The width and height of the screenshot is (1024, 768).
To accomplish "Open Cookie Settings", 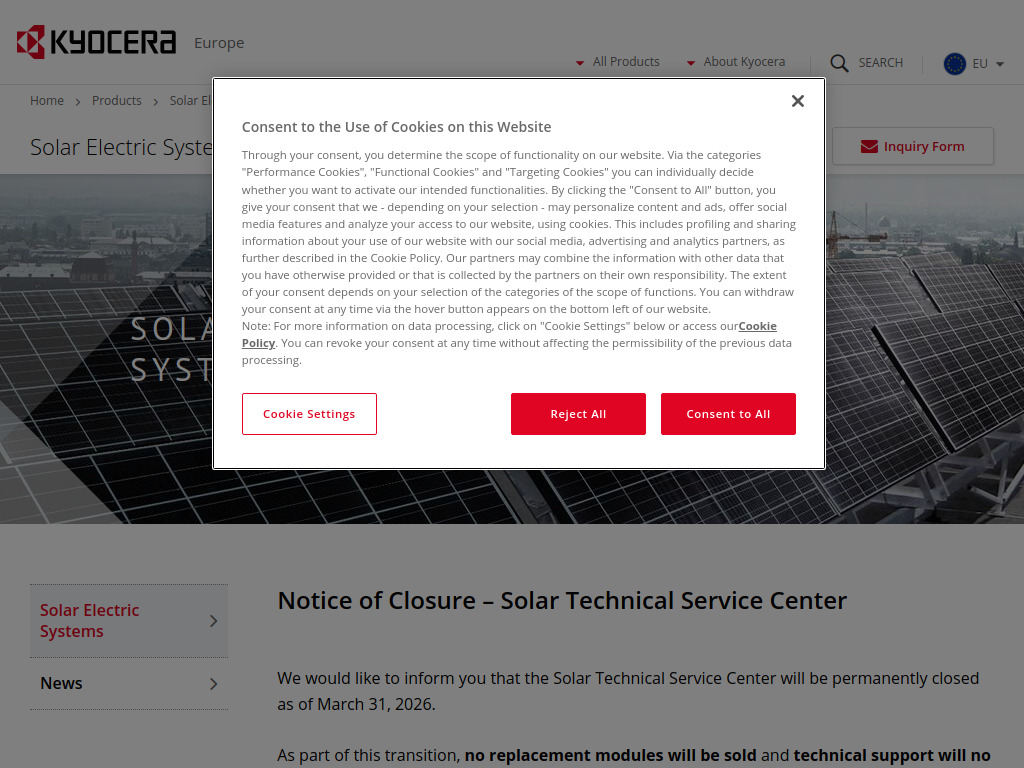I will click(309, 413).
